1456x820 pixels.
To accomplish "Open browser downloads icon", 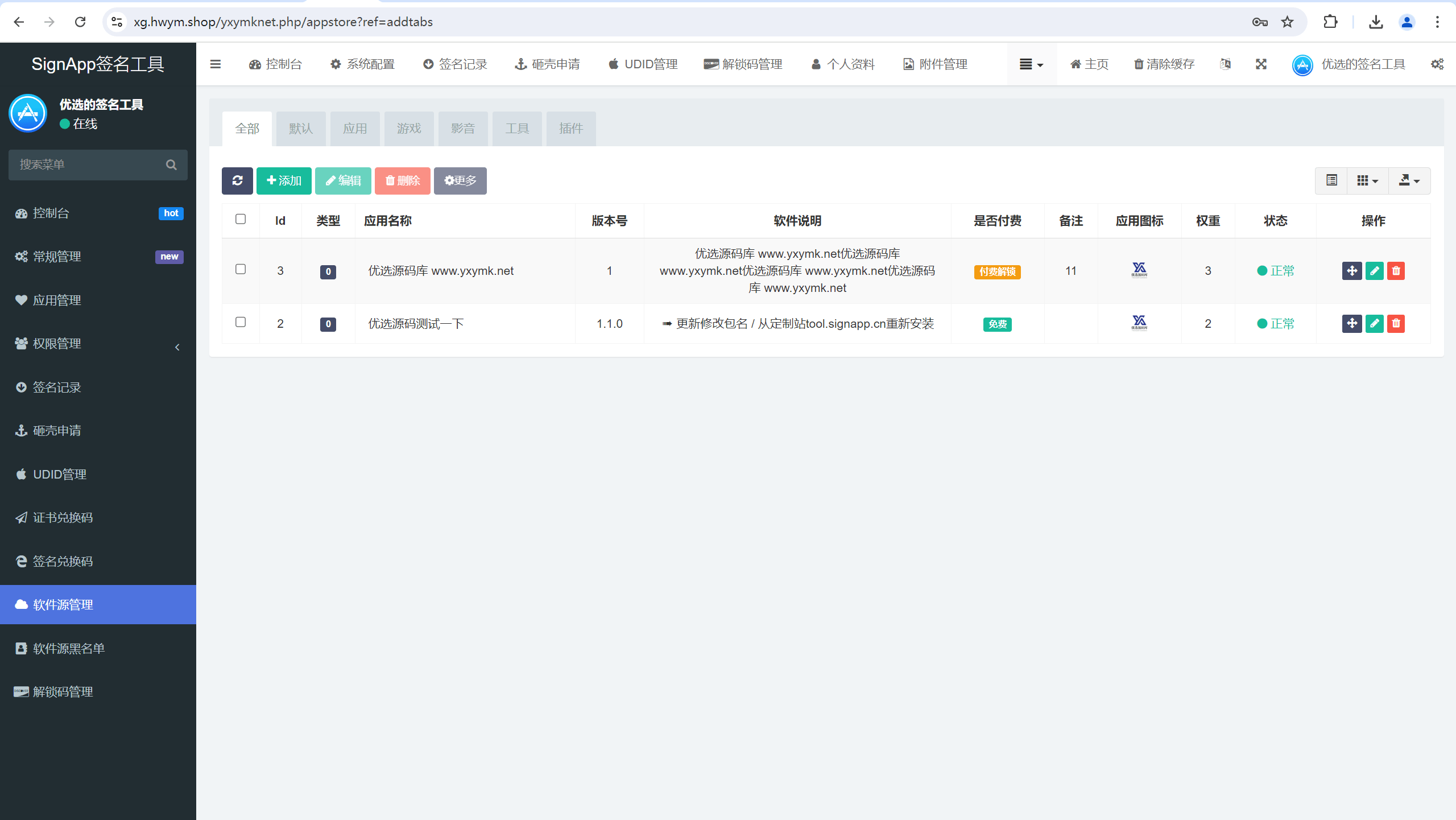I will coord(1376,22).
